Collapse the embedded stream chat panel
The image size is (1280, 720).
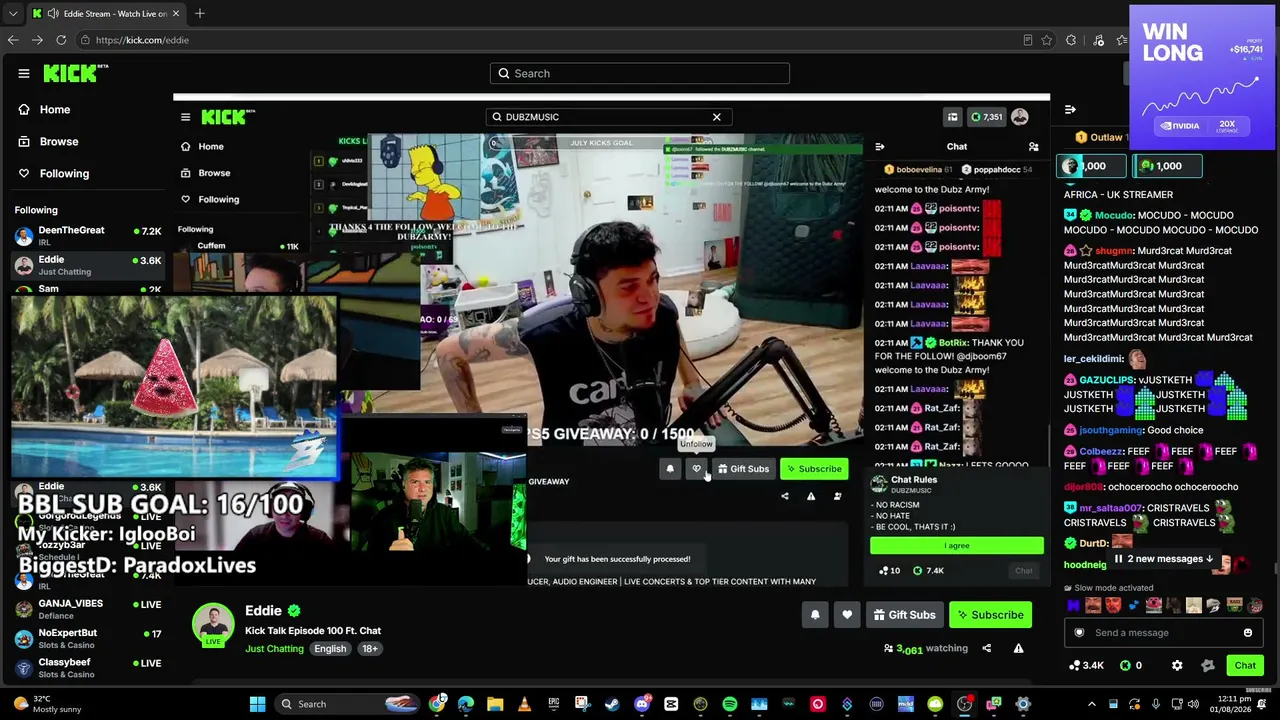tap(880, 147)
